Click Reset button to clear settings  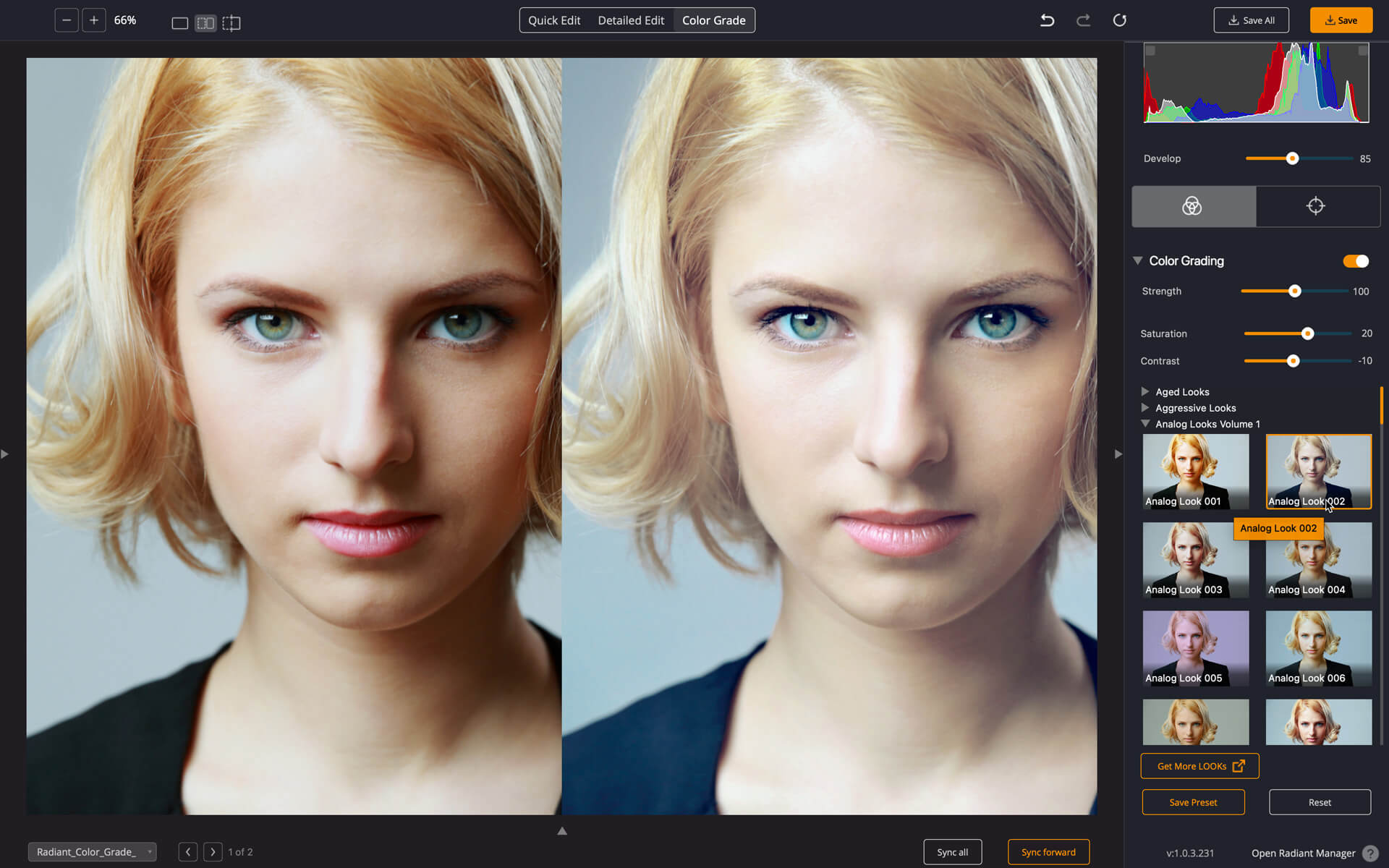point(1319,802)
